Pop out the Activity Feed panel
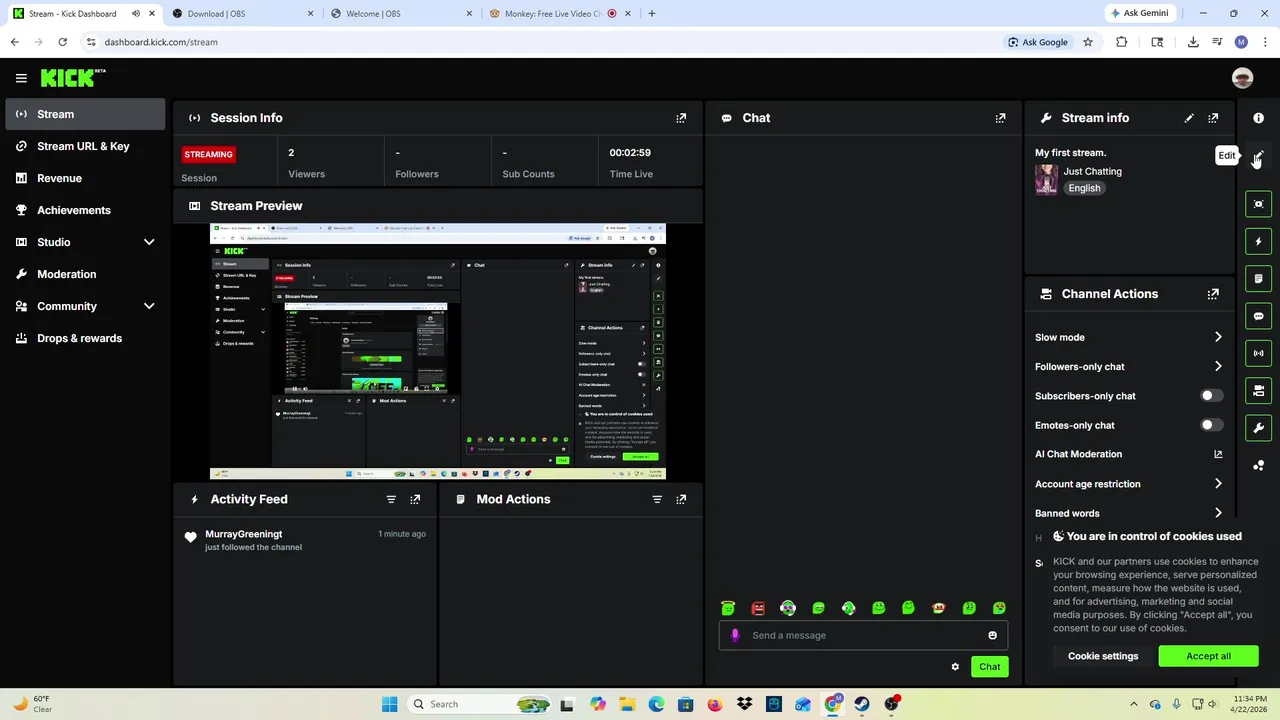 (415, 499)
